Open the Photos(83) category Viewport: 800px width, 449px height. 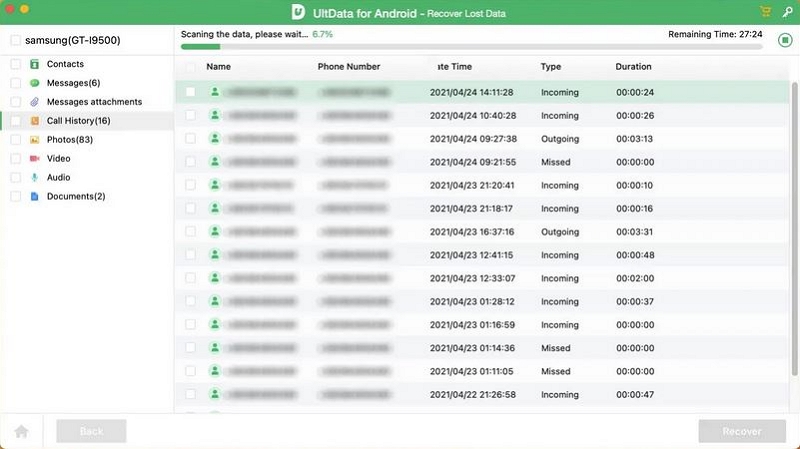[70, 140]
